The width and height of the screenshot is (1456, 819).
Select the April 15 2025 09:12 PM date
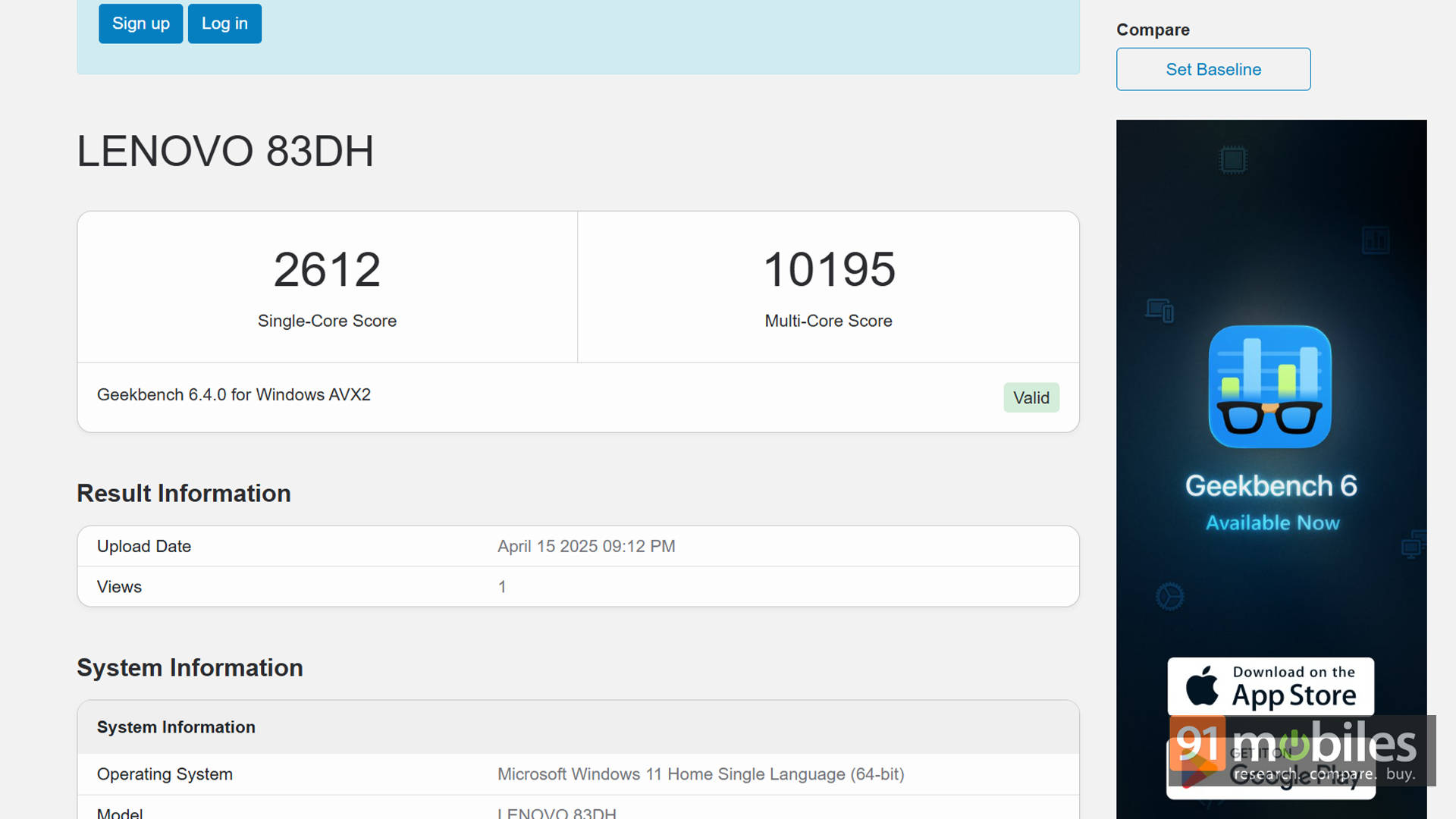pos(586,546)
